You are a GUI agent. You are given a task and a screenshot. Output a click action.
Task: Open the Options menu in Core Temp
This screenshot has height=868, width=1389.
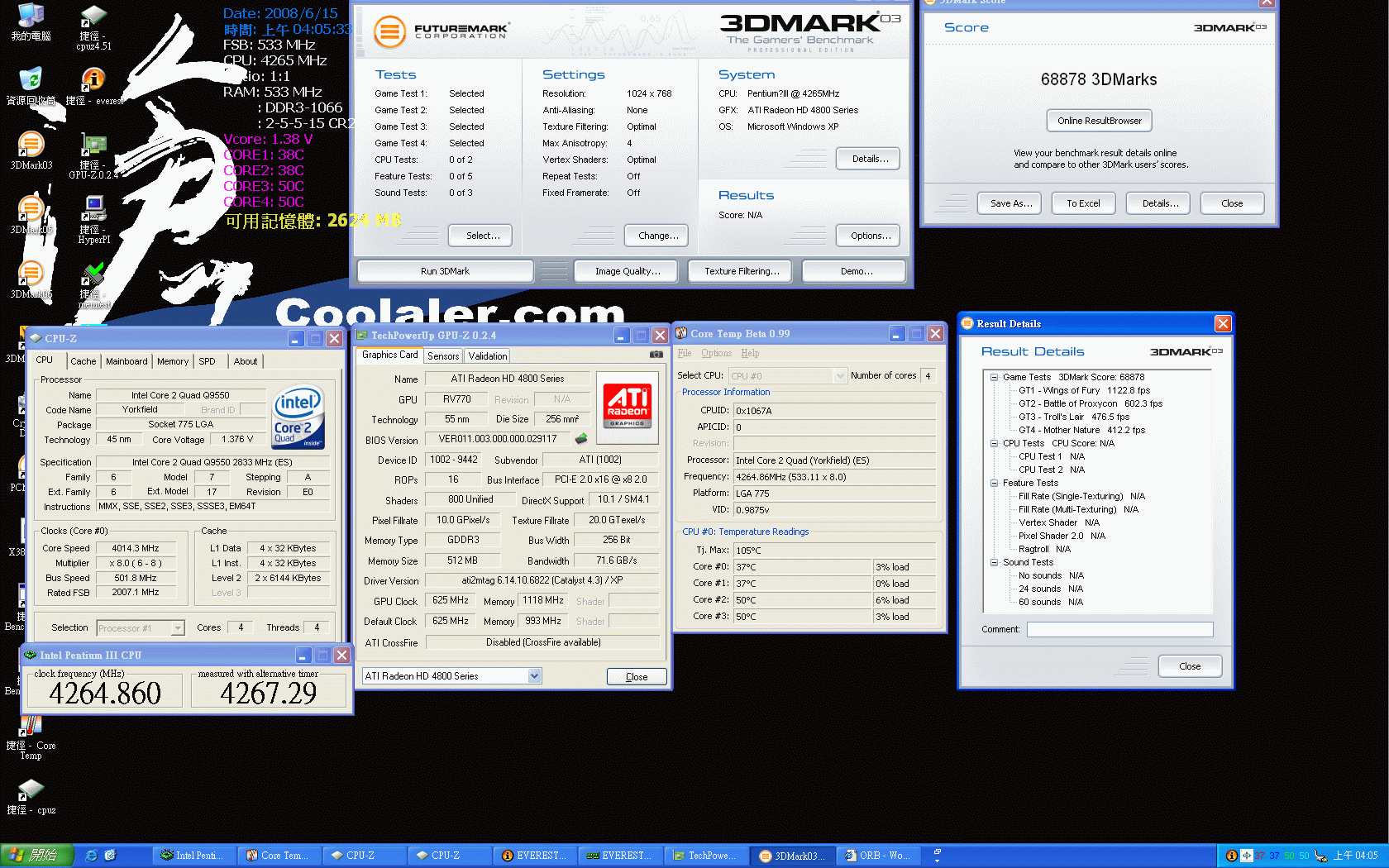point(716,353)
